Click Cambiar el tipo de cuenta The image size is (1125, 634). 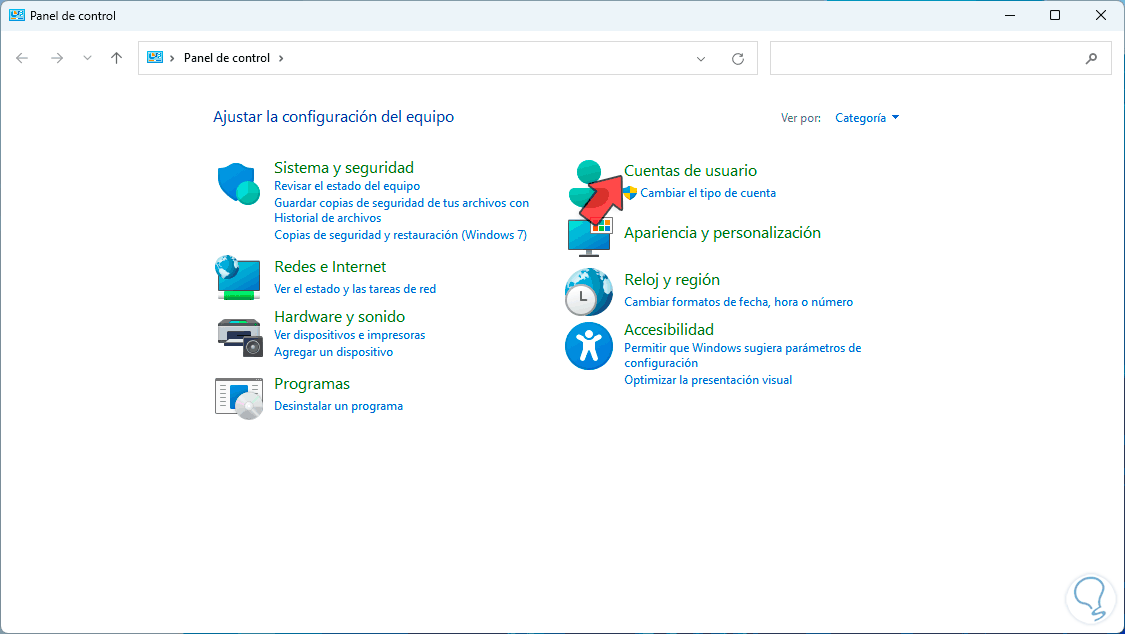coord(708,192)
